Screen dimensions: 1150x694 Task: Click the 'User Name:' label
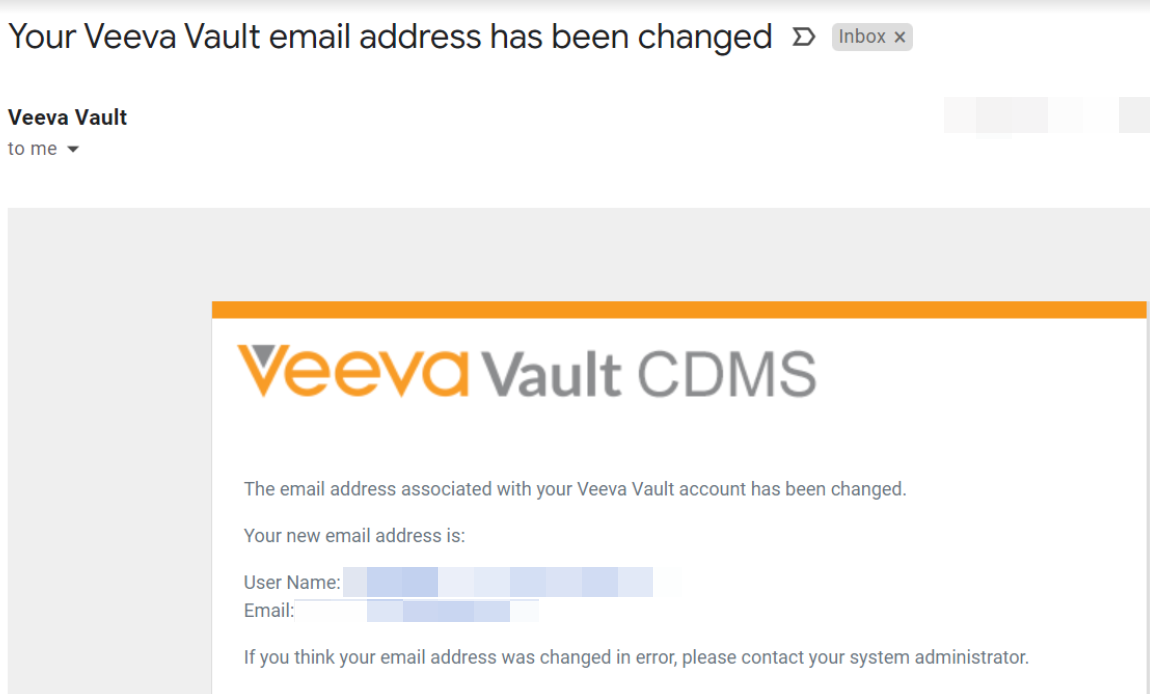coord(292,582)
